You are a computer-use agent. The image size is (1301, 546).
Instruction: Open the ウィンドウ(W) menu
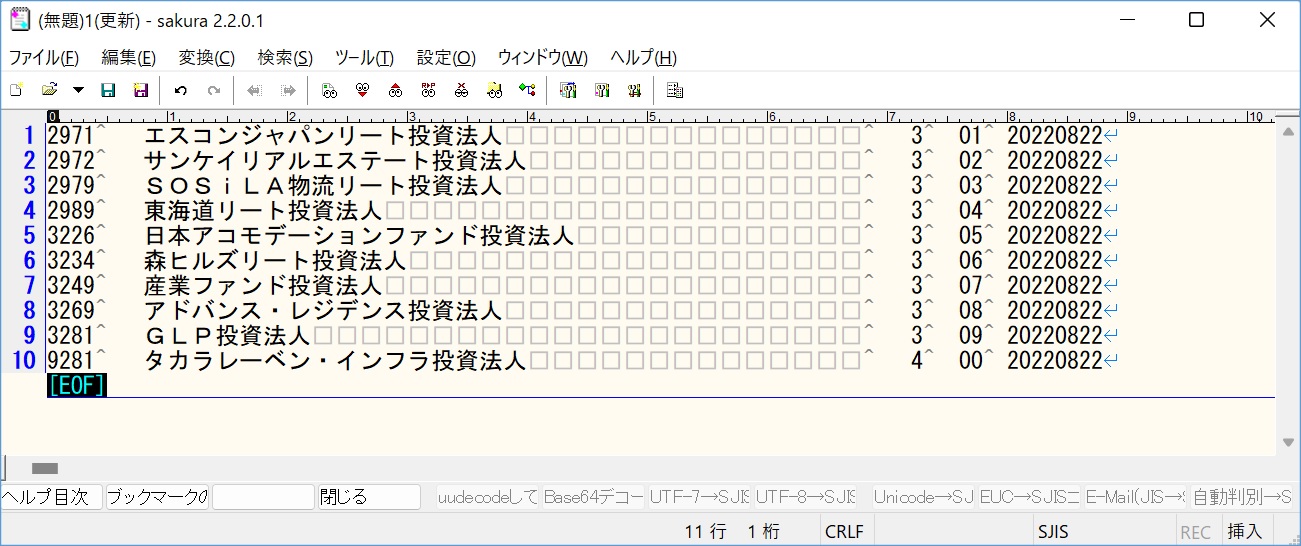coord(543,57)
